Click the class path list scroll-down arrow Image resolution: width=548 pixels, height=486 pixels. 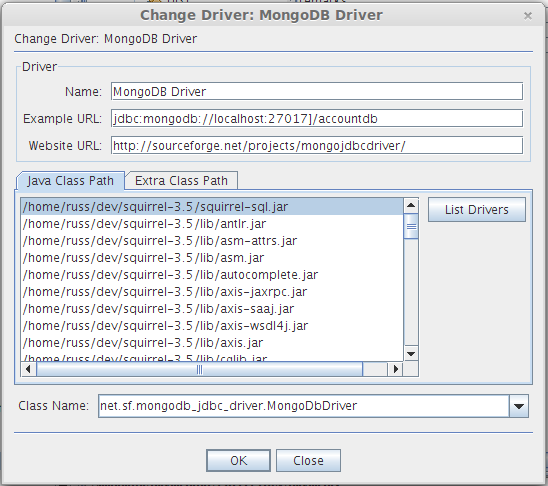(411, 354)
